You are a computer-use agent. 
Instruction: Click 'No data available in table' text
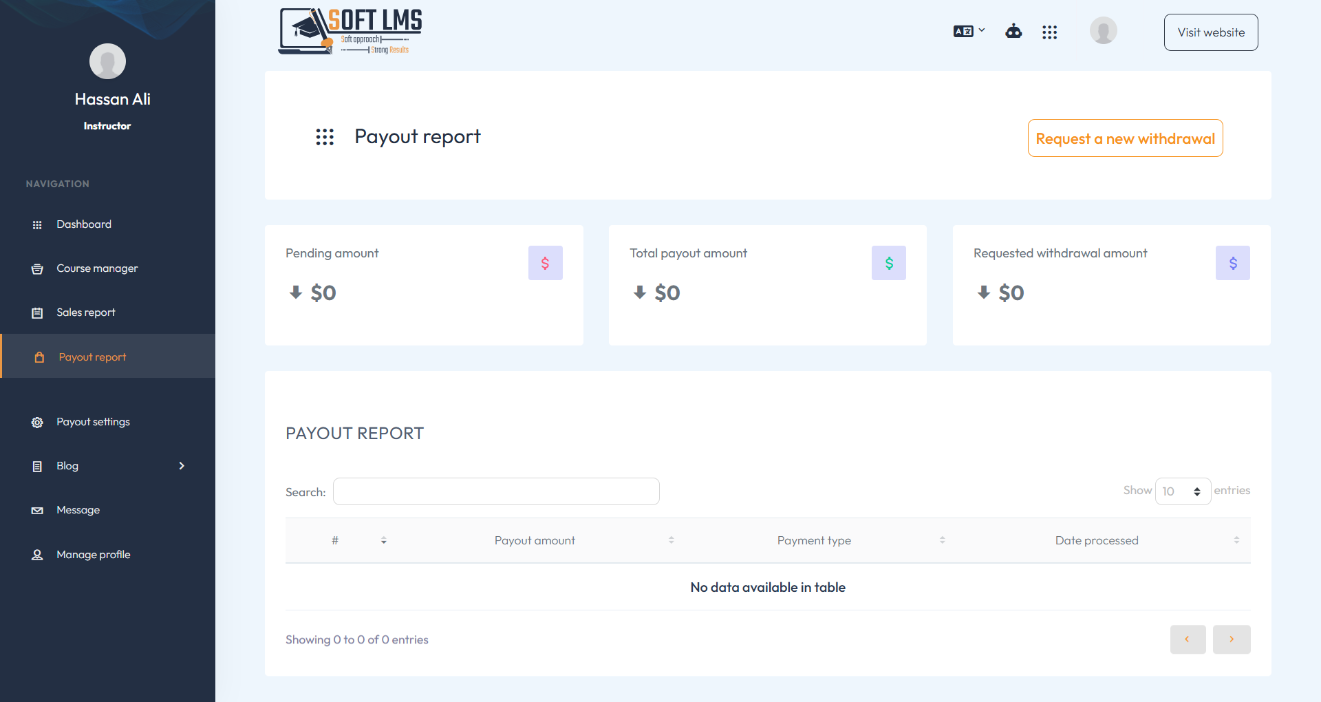[768, 587]
